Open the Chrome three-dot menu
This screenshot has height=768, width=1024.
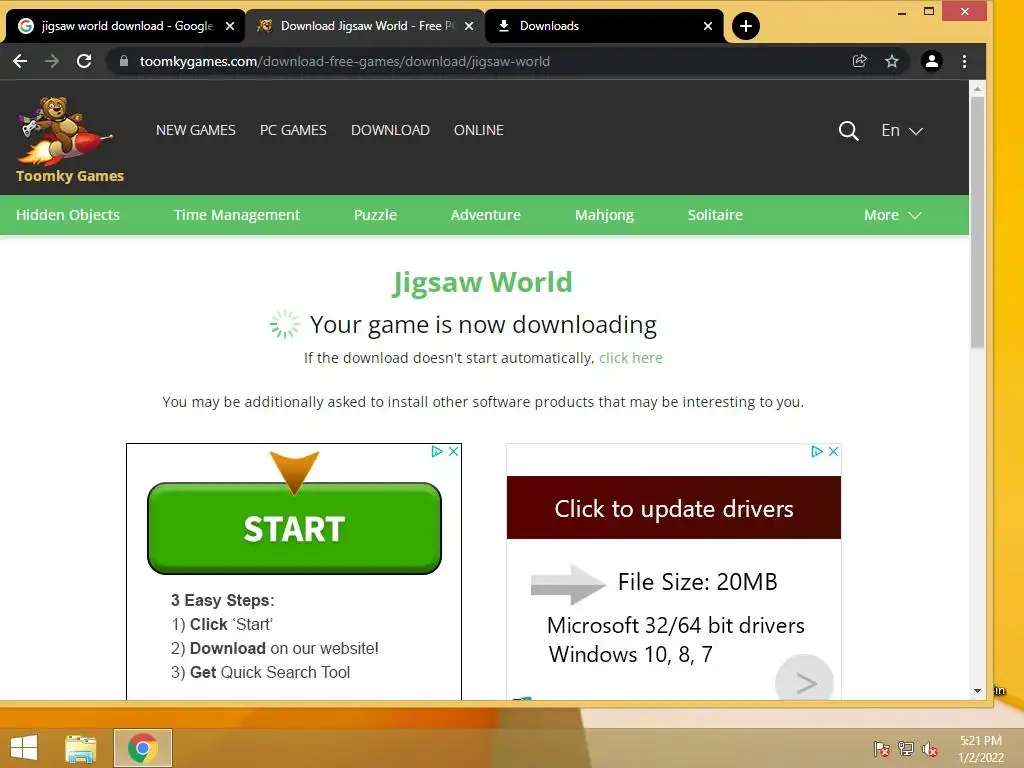tap(965, 61)
